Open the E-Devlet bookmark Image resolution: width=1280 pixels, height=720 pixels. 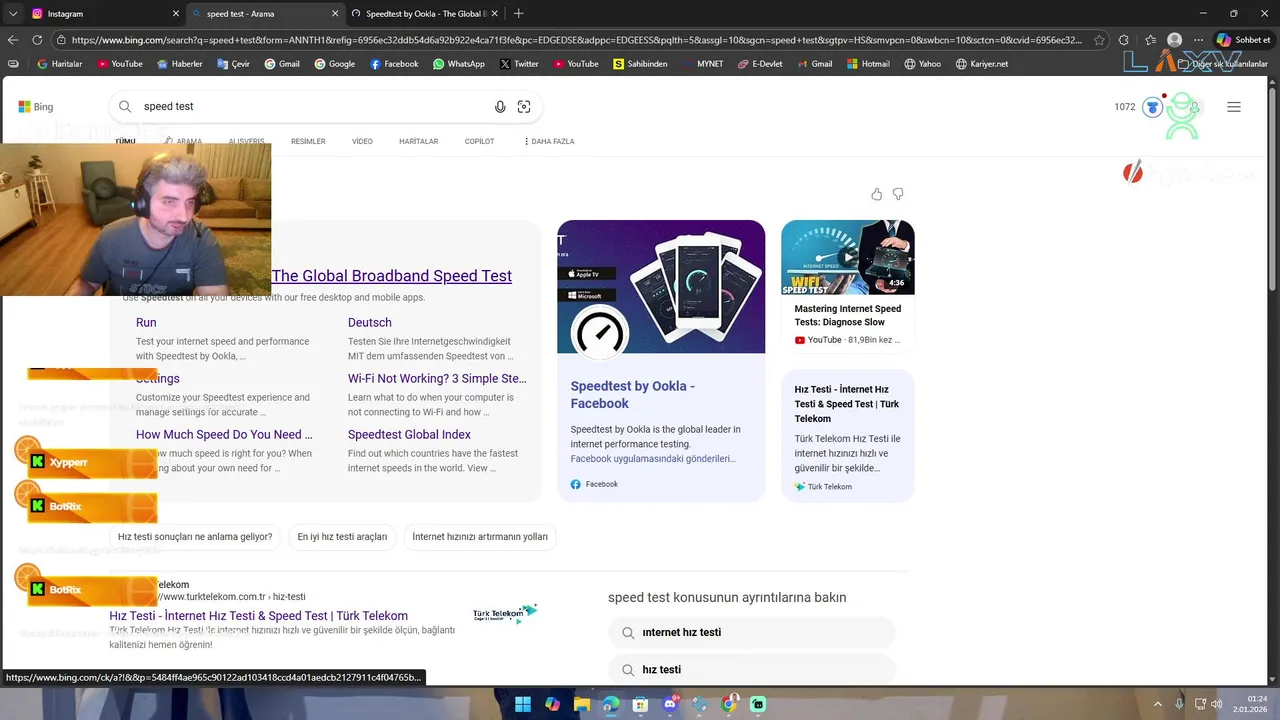(x=760, y=64)
